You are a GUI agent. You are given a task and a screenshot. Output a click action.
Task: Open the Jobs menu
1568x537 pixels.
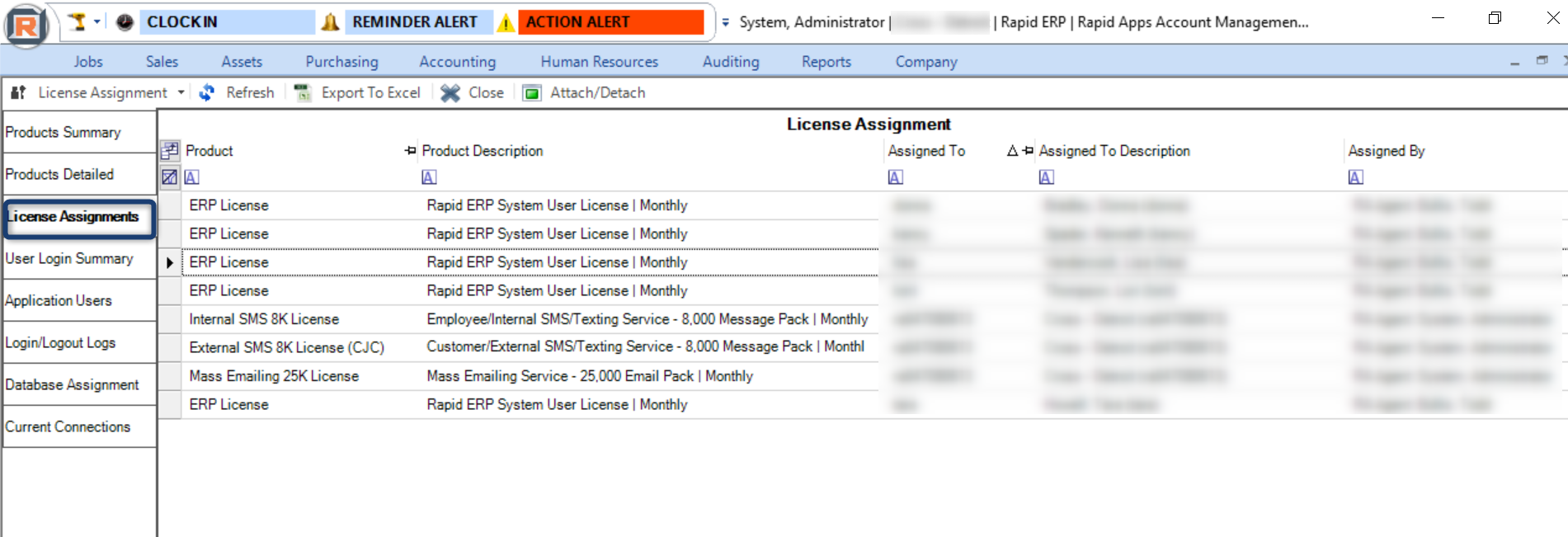pyautogui.click(x=88, y=62)
